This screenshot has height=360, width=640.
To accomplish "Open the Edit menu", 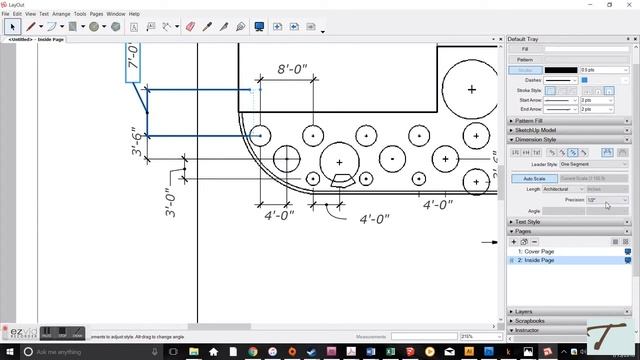I will click(x=17, y=14).
